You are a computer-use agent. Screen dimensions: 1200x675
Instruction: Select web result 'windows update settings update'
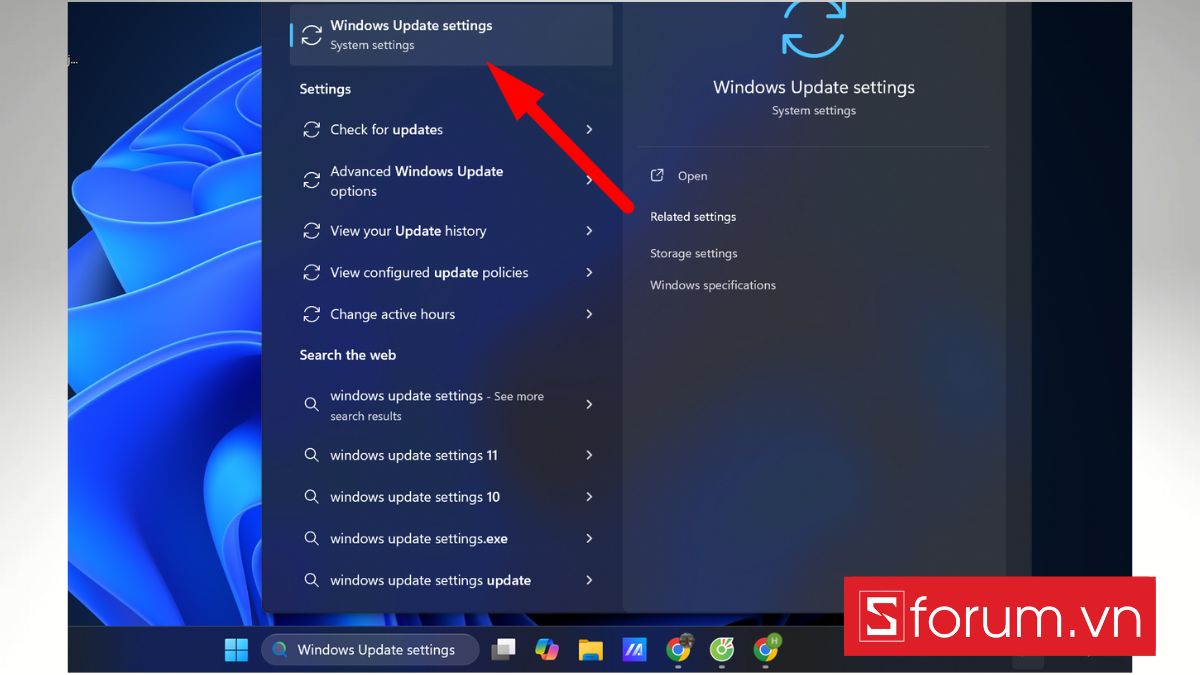(451, 580)
